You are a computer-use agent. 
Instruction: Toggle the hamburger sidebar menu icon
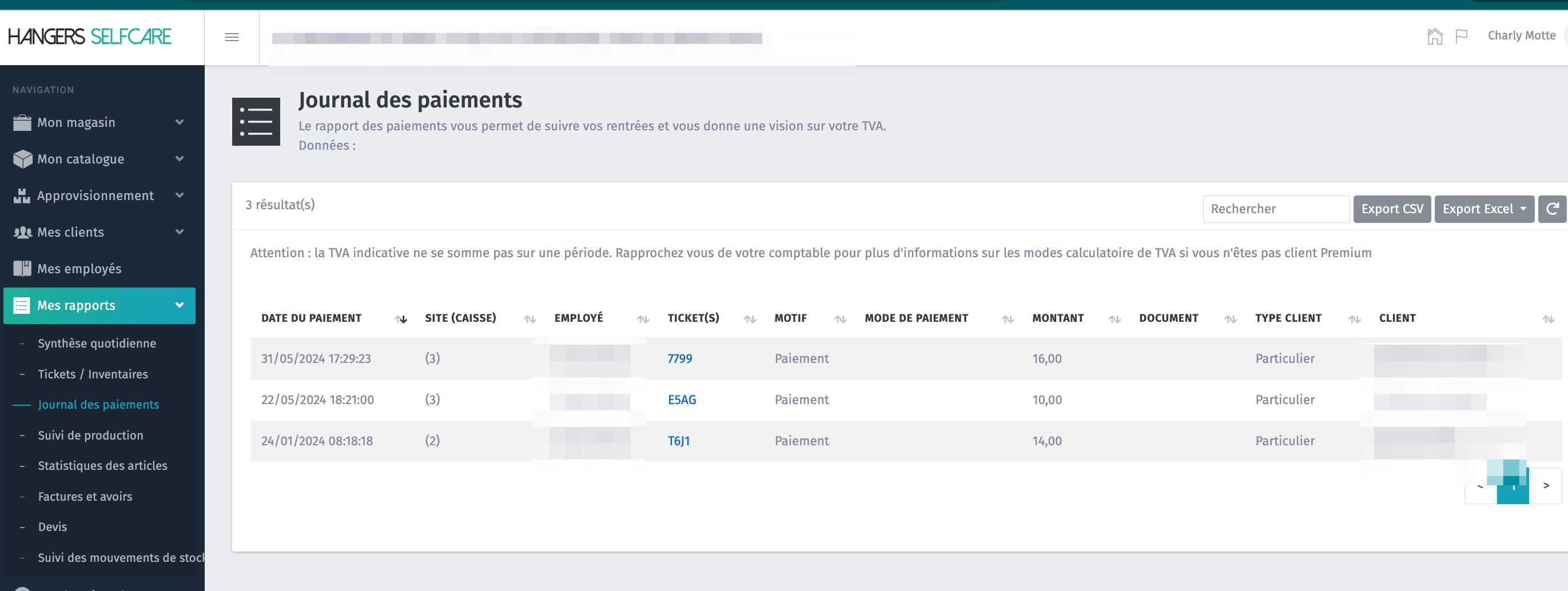(x=231, y=37)
